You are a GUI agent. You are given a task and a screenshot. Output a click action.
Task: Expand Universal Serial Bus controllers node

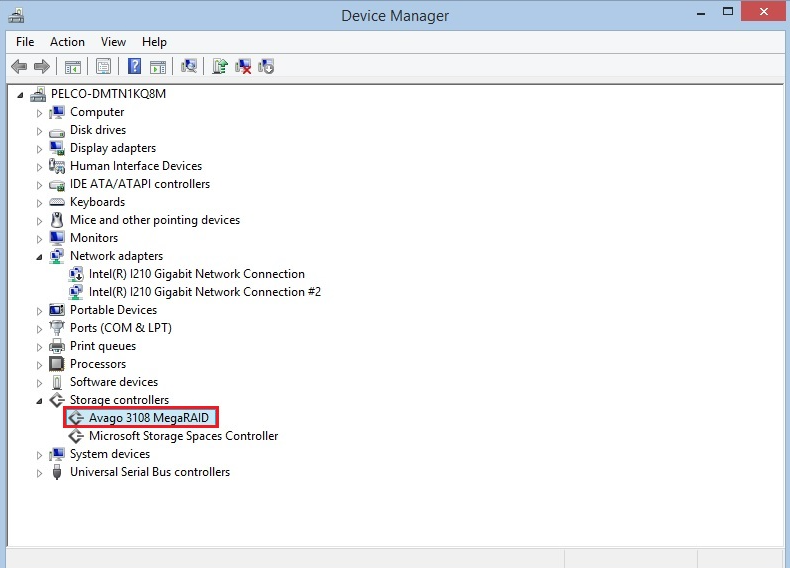40,472
